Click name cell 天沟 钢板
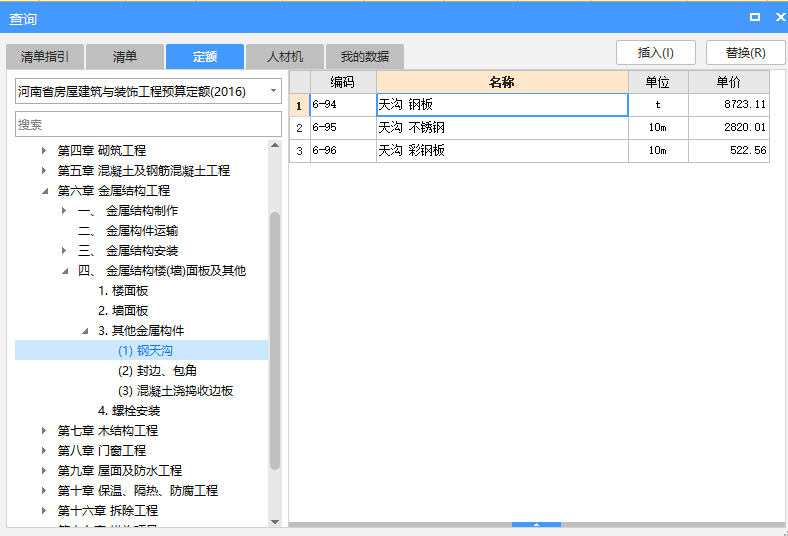 tap(503, 104)
